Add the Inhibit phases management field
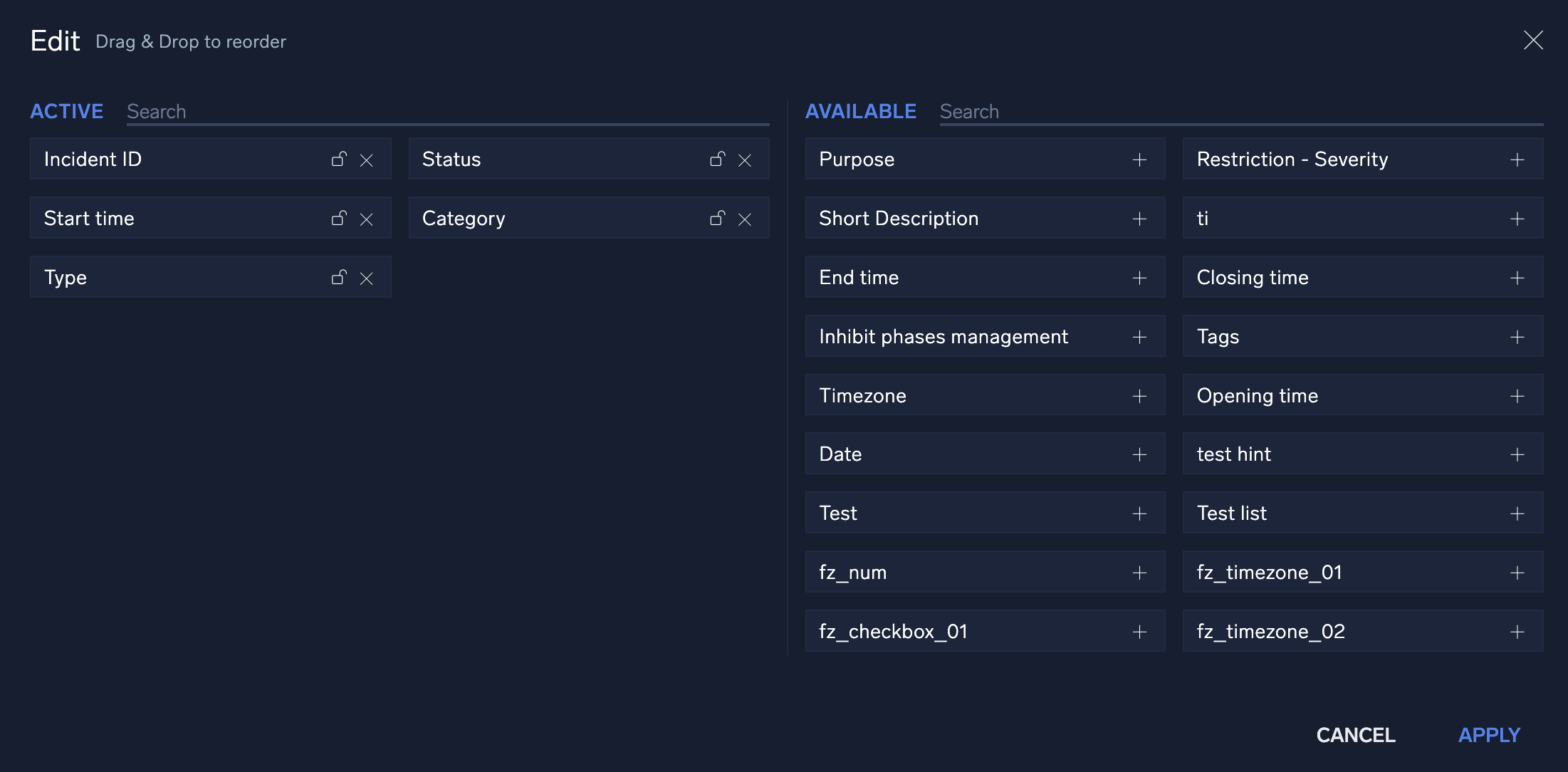Screen dimensions: 1568x772 pos(1139,336)
